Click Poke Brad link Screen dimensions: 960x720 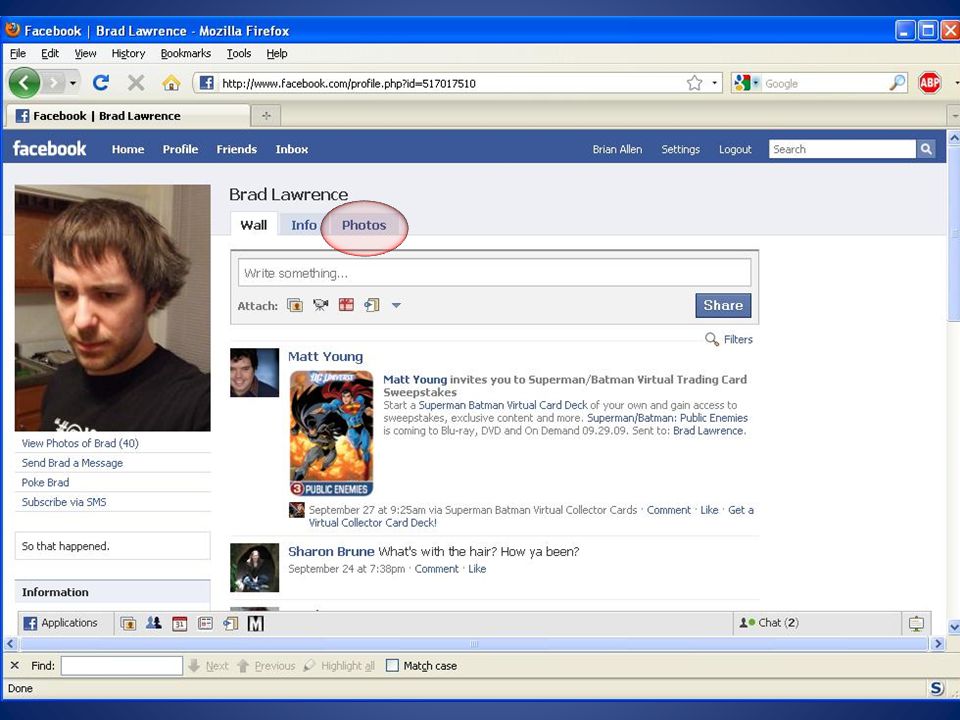(45, 482)
